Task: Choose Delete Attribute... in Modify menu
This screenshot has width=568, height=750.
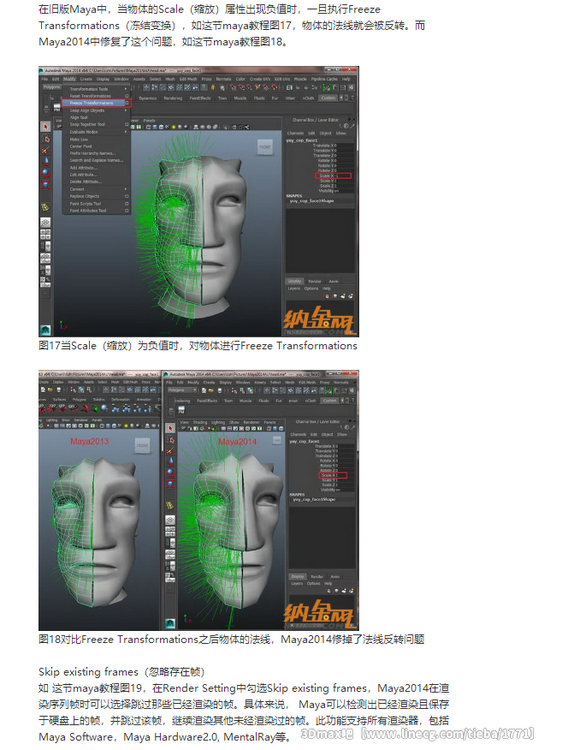Action: [x=85, y=182]
